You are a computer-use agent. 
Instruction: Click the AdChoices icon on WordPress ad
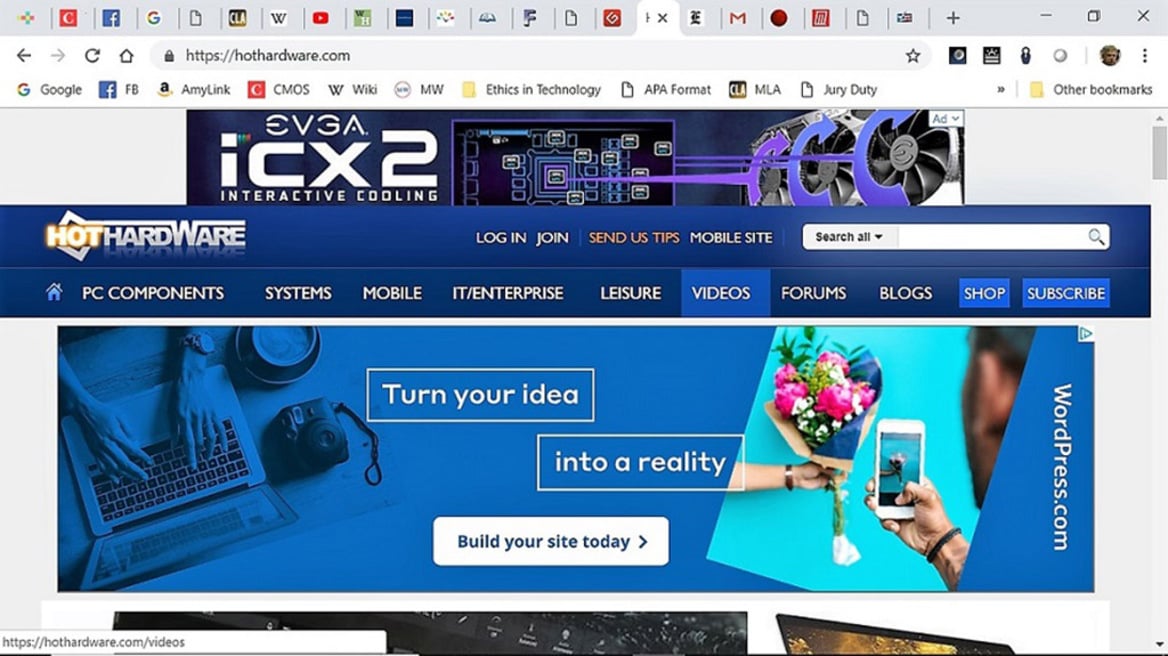[x=1086, y=334]
